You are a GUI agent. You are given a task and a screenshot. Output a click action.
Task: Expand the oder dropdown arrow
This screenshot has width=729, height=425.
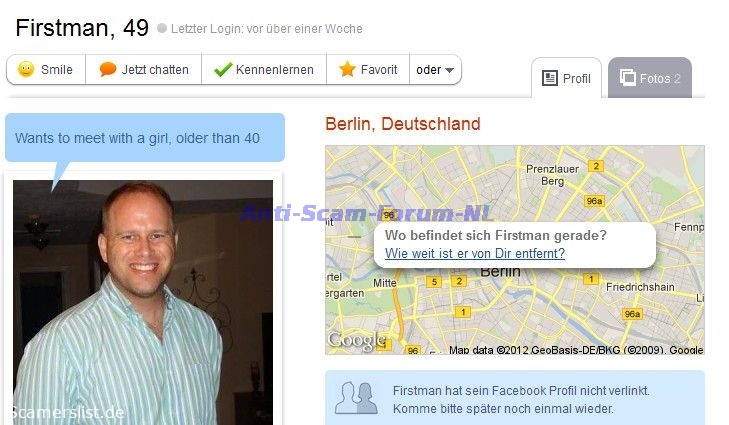[449, 70]
